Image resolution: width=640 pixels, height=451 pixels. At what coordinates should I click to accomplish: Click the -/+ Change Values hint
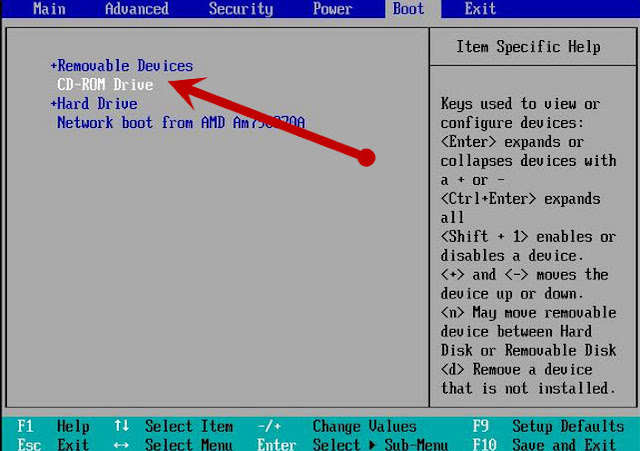[337, 427]
